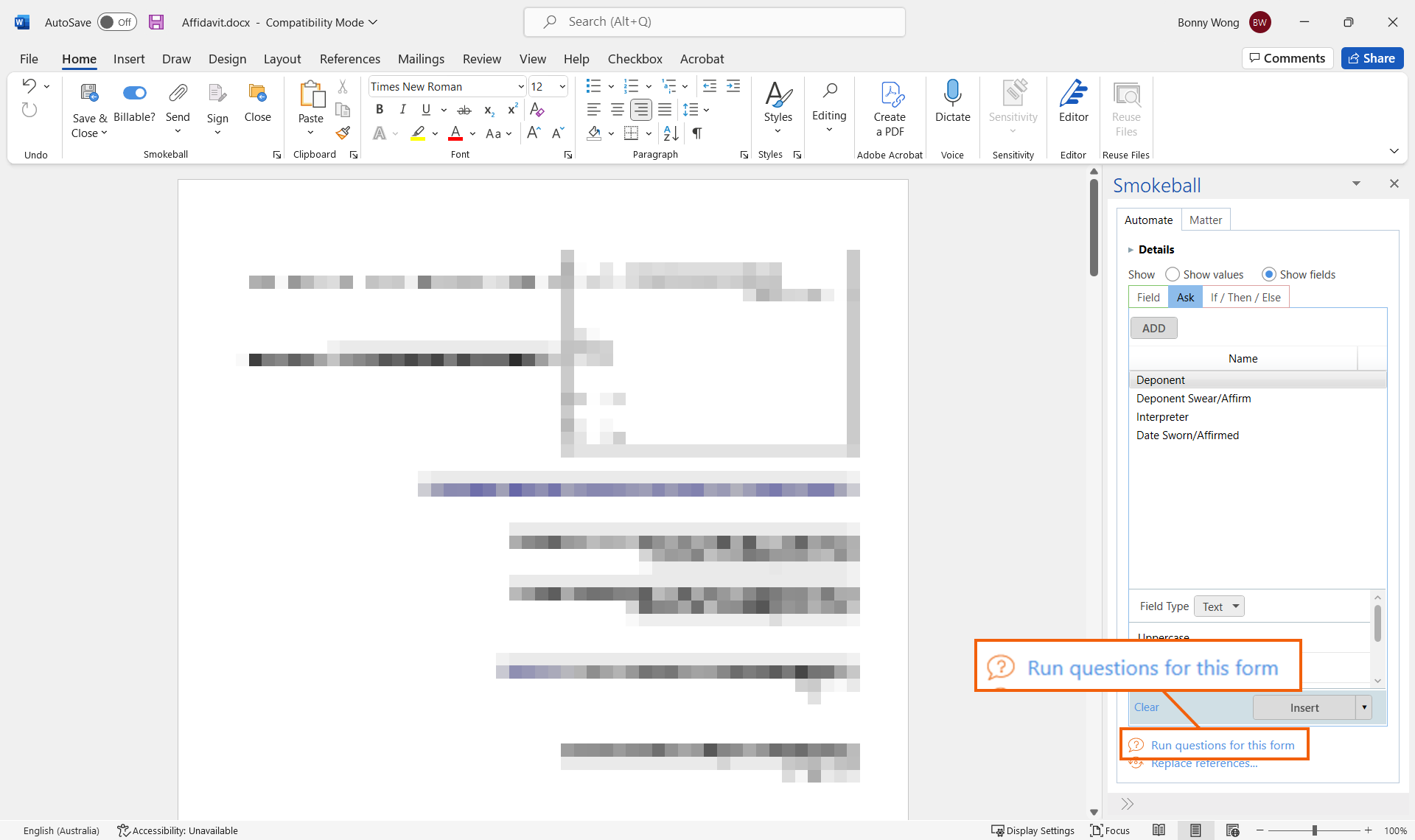Close the Smokeball pane
Image resolution: width=1415 pixels, height=840 pixels.
(x=1394, y=183)
